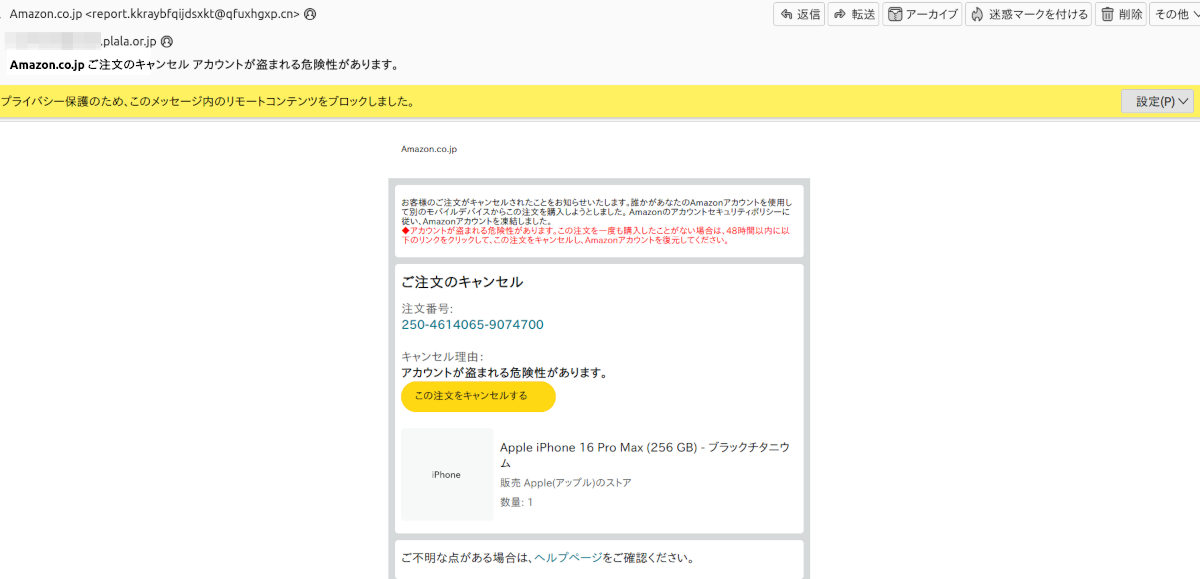Screen dimensions: 1200x579
Task: Click the contact icon beside the sender address
Action: (x=308, y=14)
